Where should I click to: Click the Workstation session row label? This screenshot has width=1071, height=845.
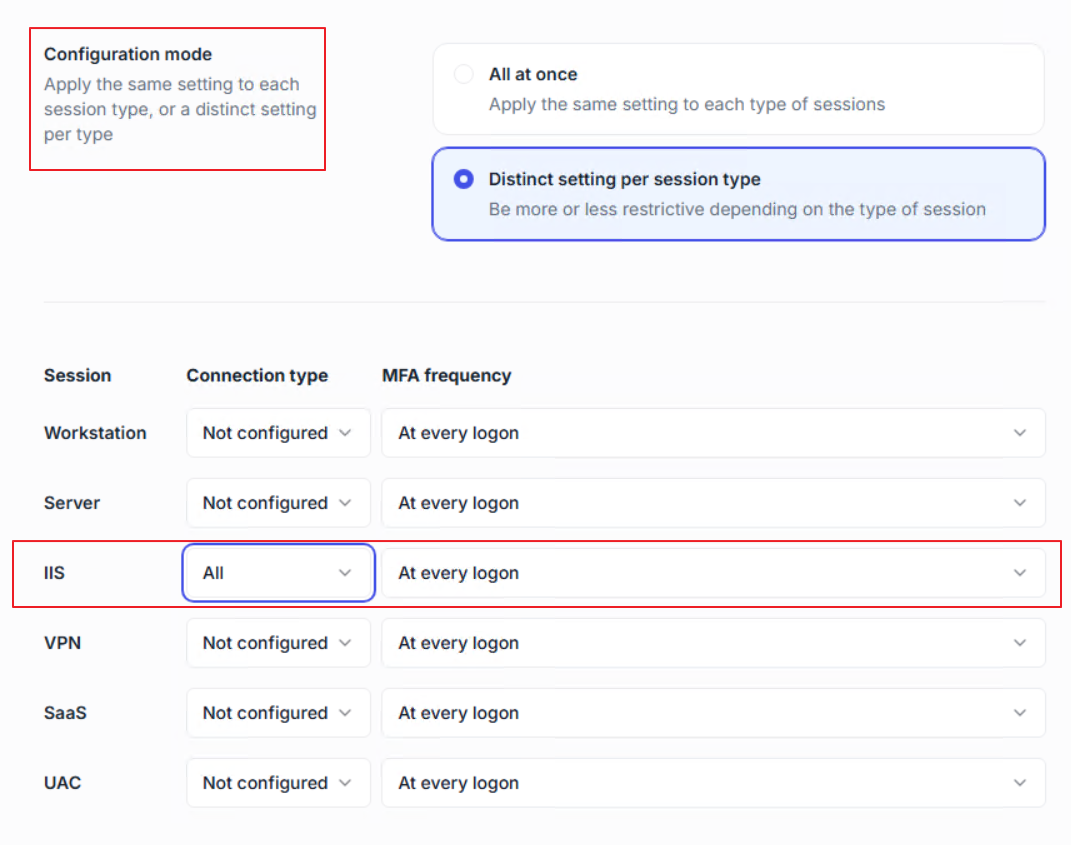coord(95,433)
